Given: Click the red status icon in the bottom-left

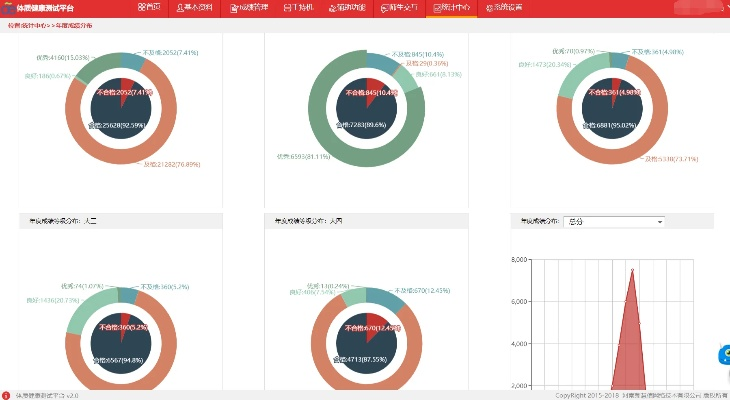Looking at the screenshot, I should tap(6, 395).
